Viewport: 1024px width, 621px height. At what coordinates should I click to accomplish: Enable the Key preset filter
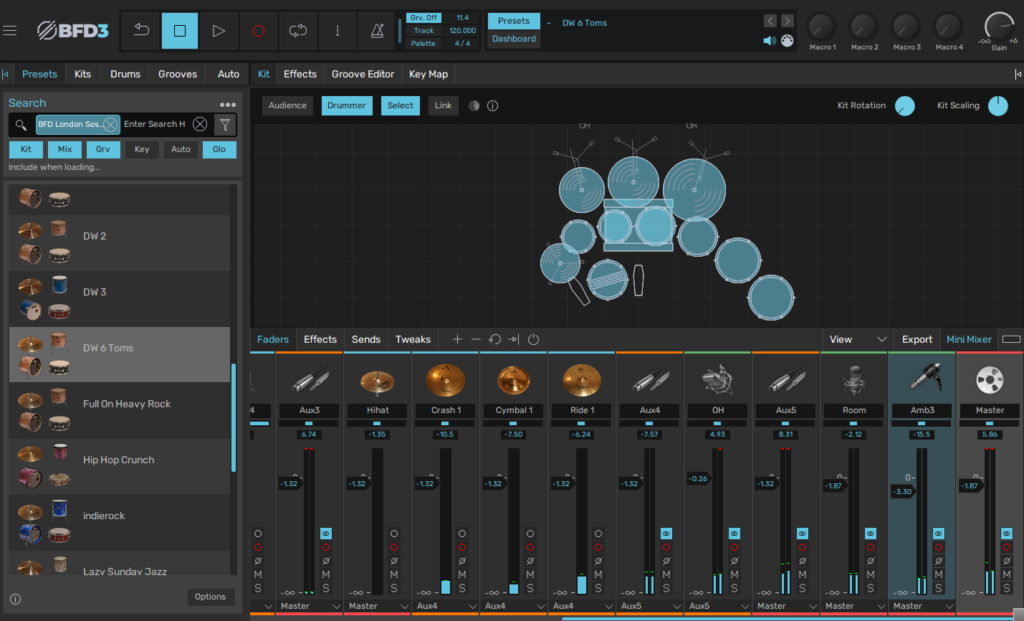tap(141, 149)
